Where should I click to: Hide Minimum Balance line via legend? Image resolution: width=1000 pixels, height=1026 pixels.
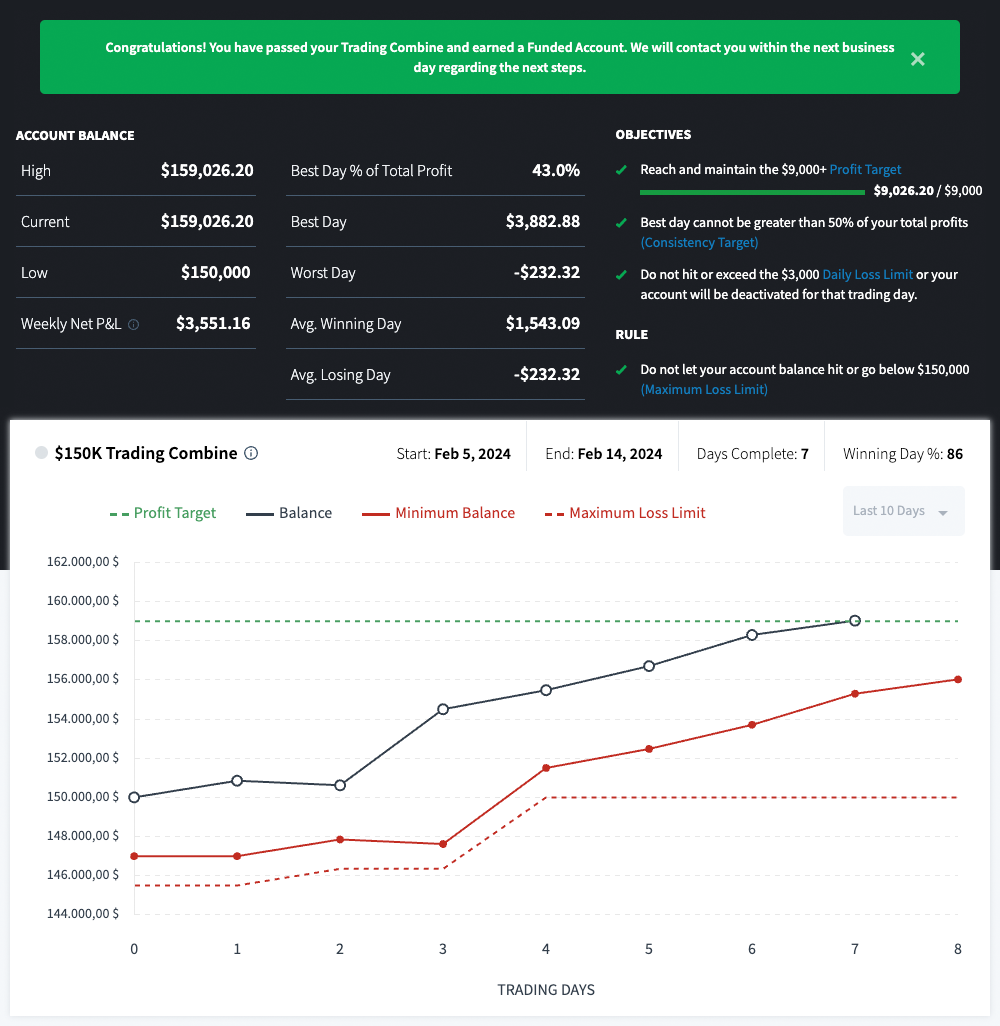pos(439,513)
